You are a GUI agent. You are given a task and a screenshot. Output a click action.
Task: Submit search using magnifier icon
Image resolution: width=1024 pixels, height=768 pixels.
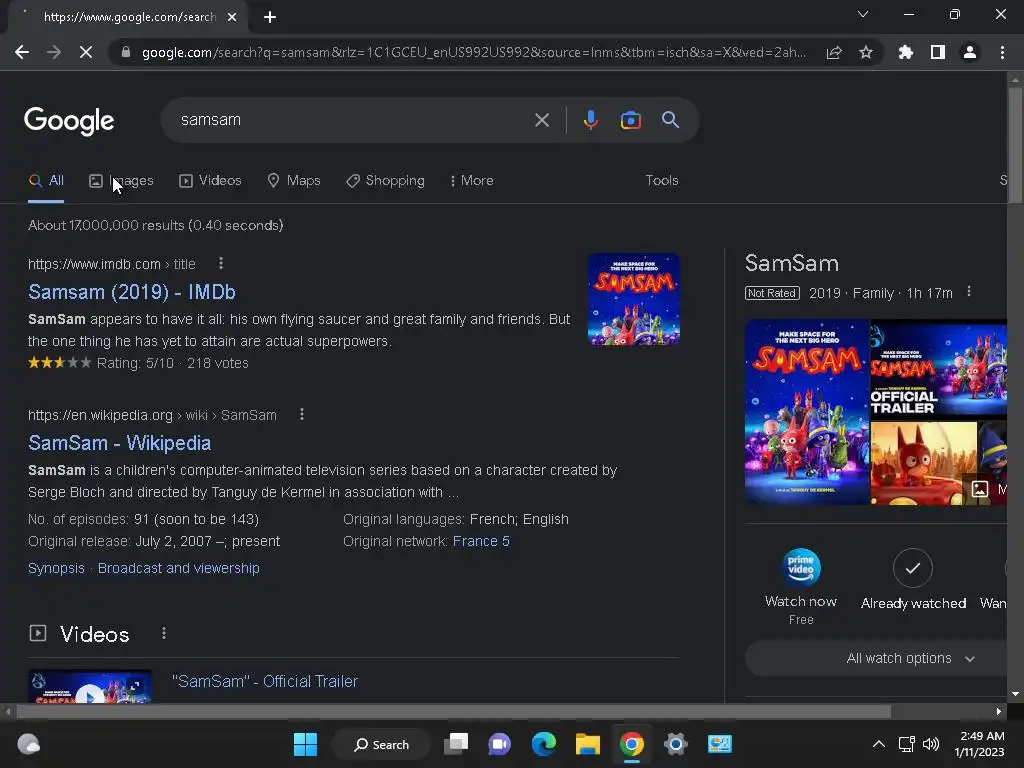pos(671,120)
